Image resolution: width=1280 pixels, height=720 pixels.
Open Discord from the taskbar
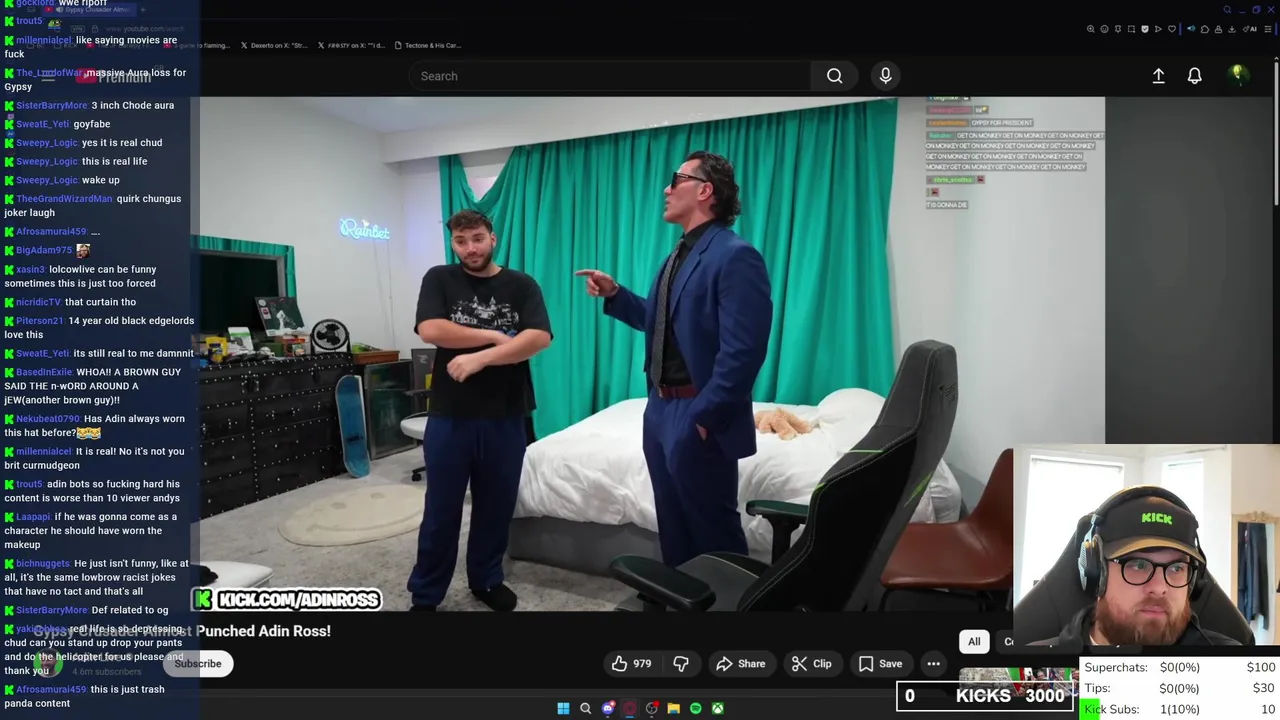(x=608, y=708)
